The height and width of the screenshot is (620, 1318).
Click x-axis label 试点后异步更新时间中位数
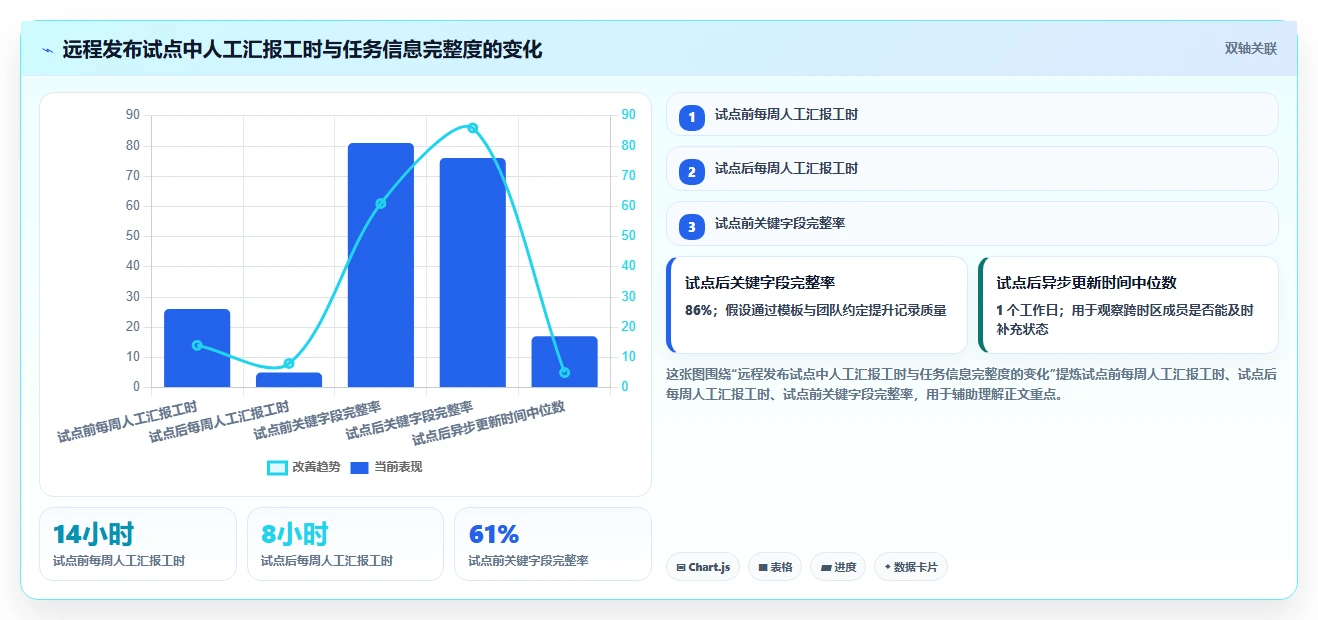pyautogui.click(x=489, y=423)
